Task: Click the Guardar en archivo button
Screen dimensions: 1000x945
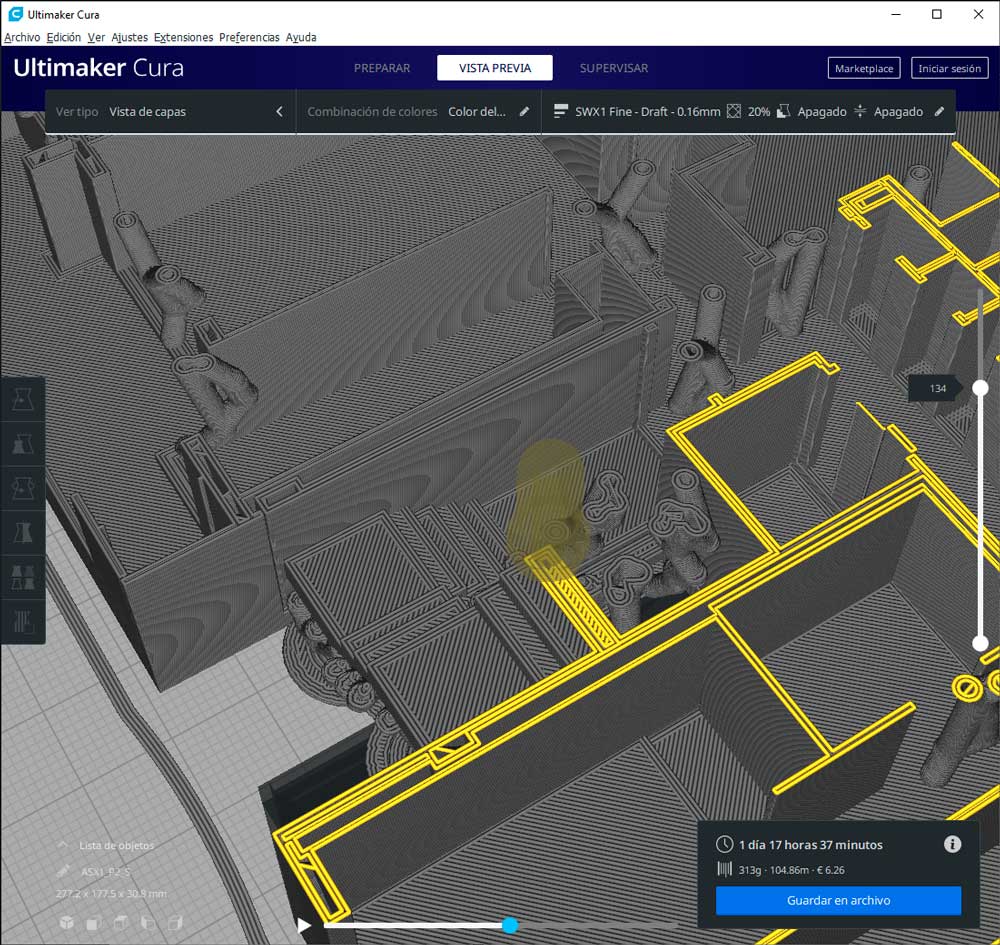Action: click(x=838, y=900)
